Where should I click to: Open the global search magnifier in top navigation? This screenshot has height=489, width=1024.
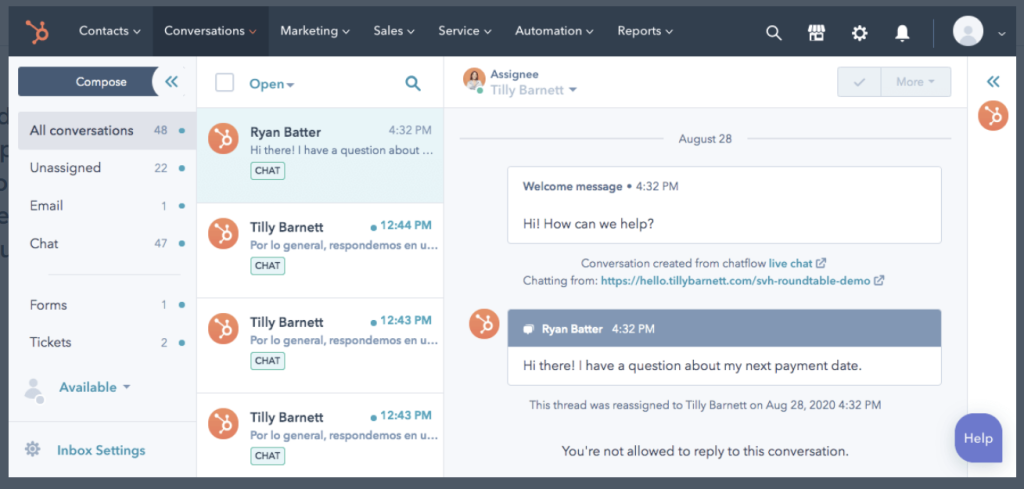(x=773, y=33)
